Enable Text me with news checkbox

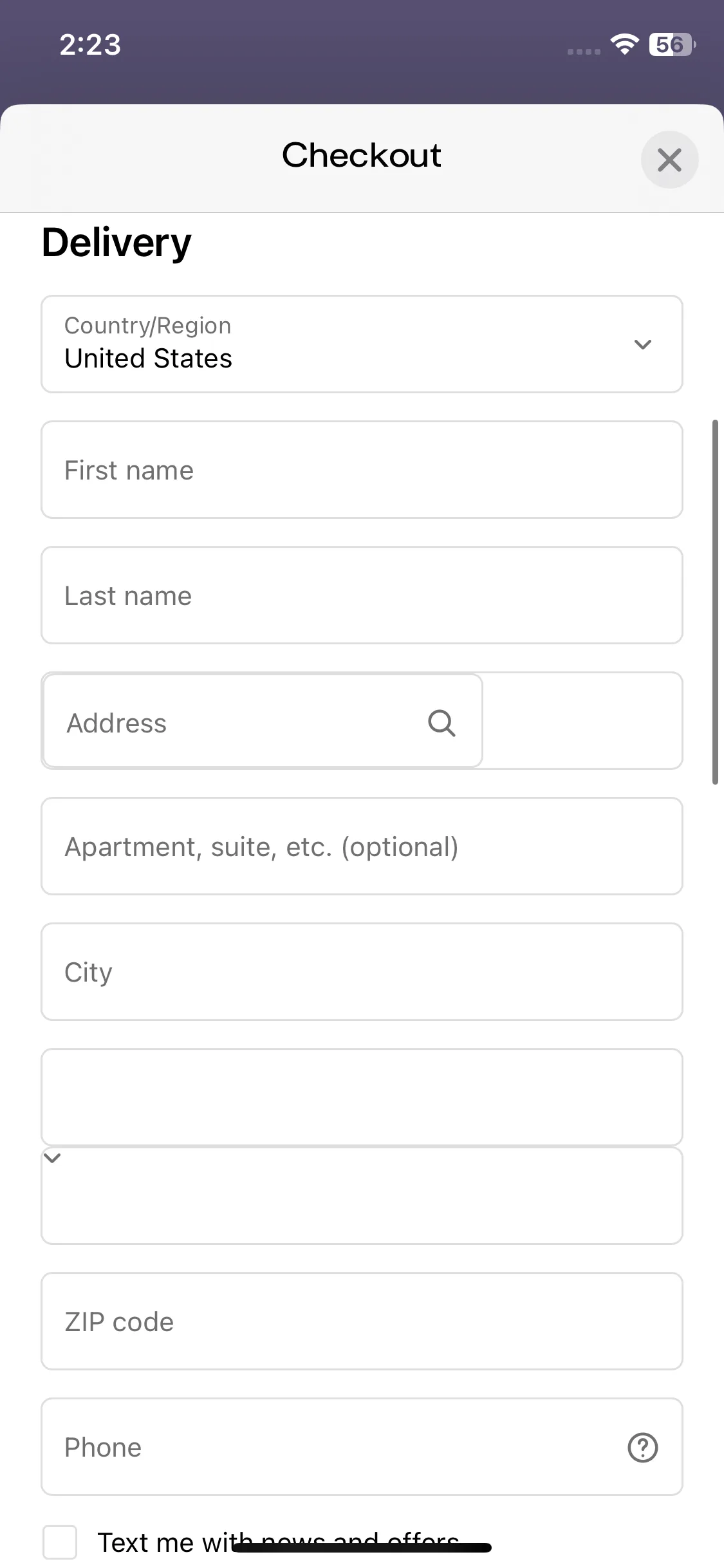tap(60, 1542)
